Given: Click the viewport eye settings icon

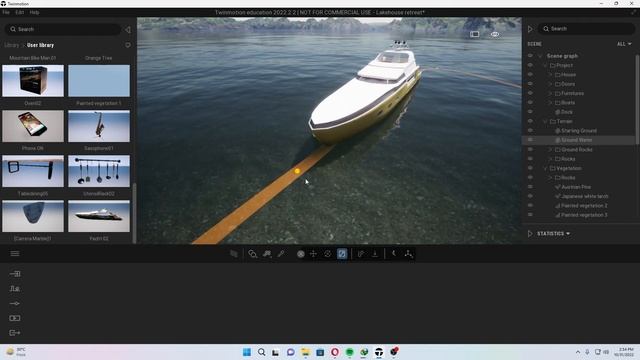Looking at the screenshot, I should coord(495,34).
